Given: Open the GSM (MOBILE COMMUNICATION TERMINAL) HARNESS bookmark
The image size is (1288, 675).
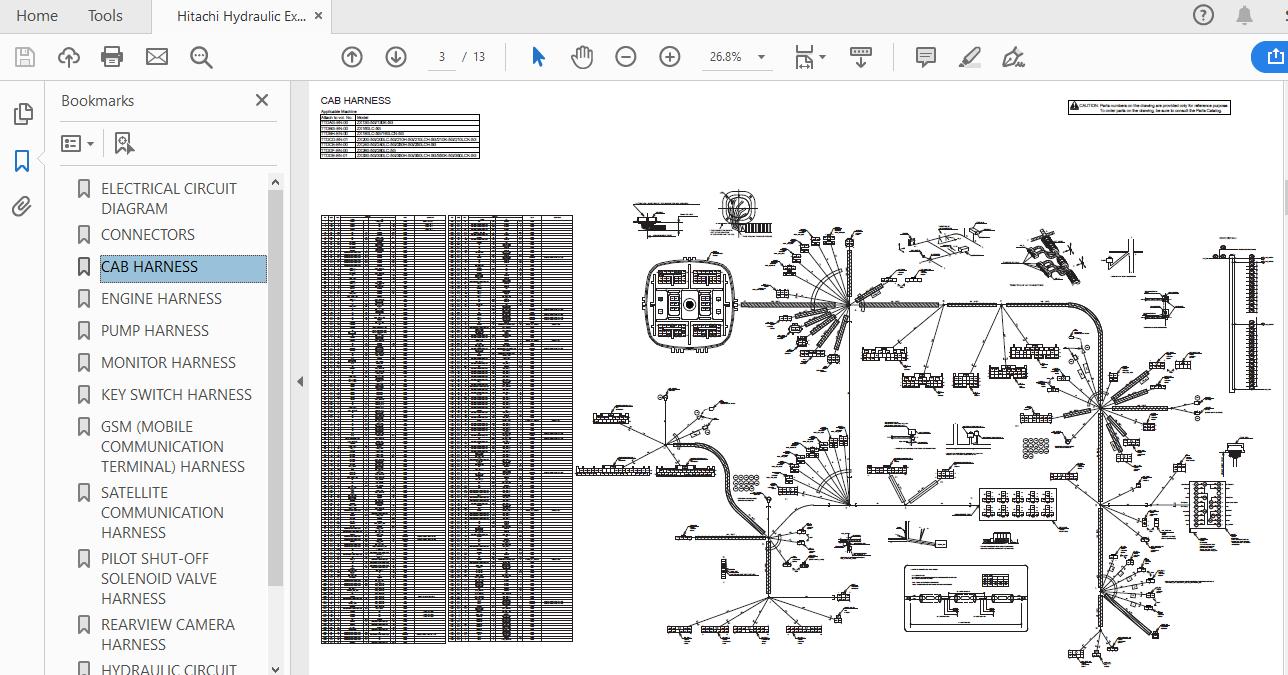Looking at the screenshot, I should click(173, 446).
